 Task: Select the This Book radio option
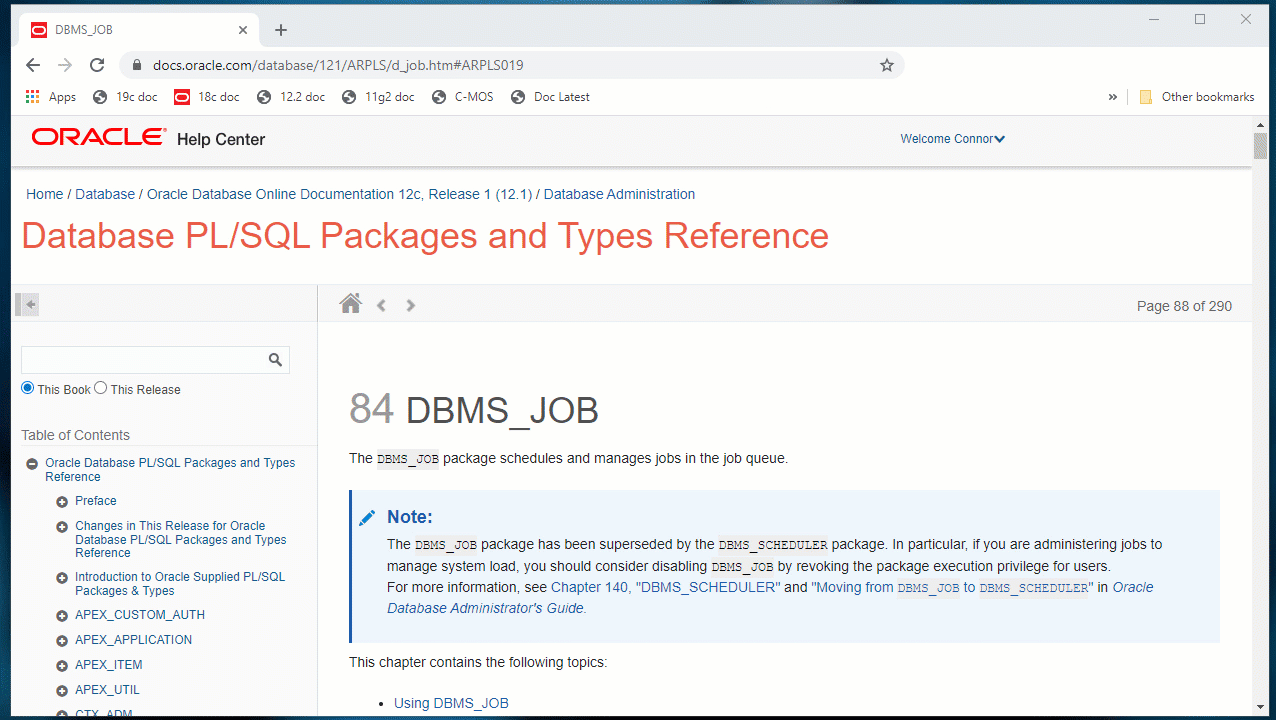click(x=28, y=388)
